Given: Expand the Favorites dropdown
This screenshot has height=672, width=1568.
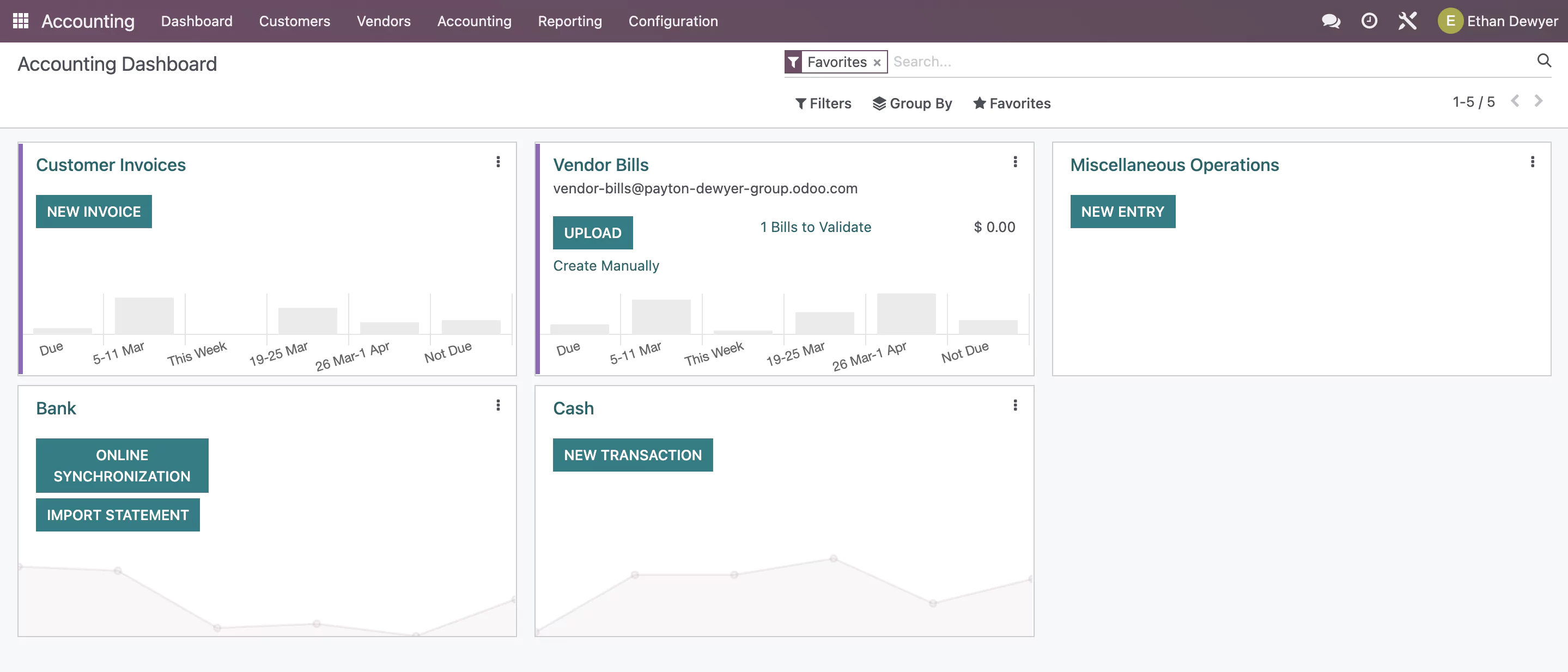Looking at the screenshot, I should point(1012,103).
